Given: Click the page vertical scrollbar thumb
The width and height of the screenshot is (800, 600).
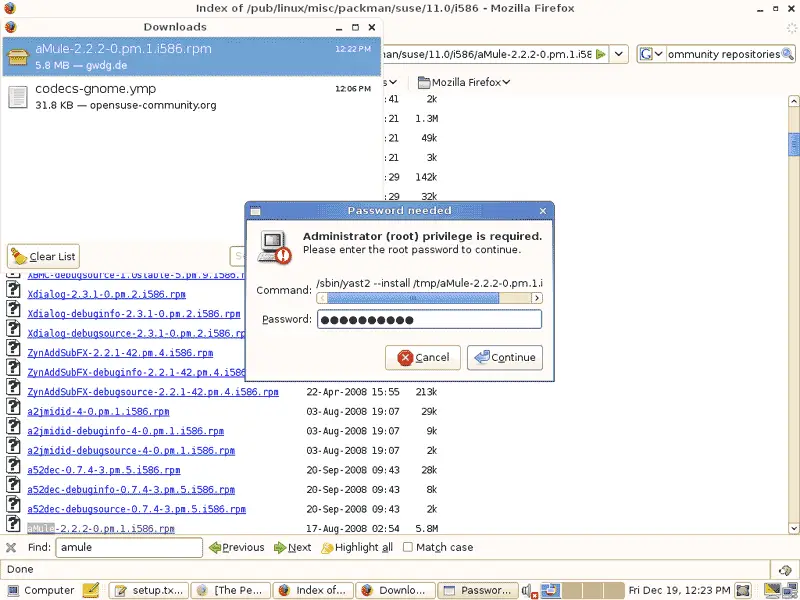Looking at the screenshot, I should (x=793, y=143).
